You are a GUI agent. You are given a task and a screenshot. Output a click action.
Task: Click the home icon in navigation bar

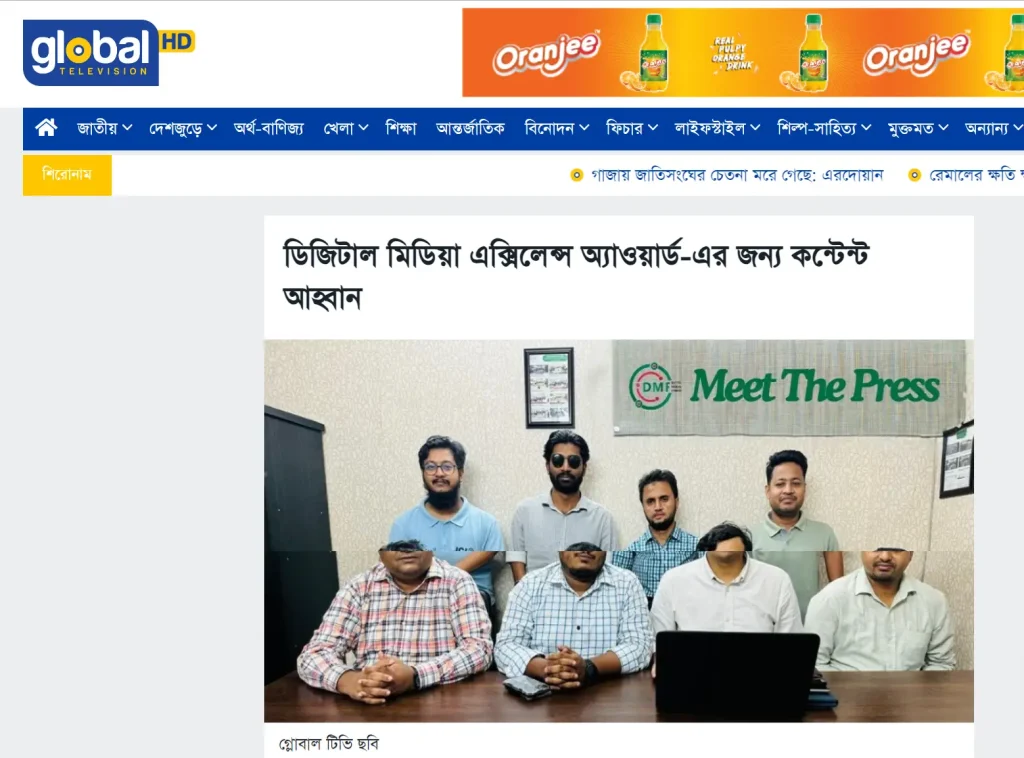[x=46, y=127]
